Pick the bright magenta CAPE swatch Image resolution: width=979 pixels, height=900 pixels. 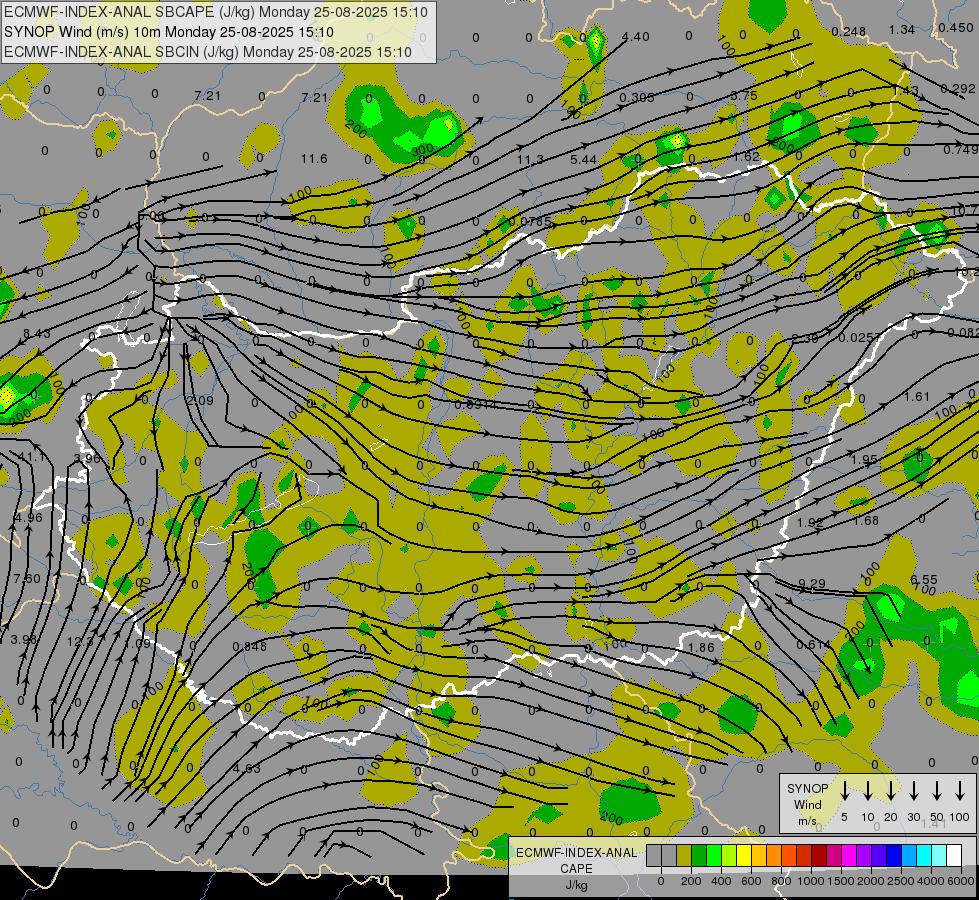(x=849, y=855)
